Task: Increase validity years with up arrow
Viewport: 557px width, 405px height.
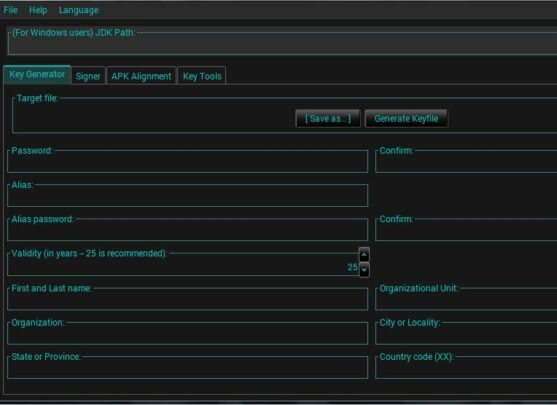Action: [364, 254]
